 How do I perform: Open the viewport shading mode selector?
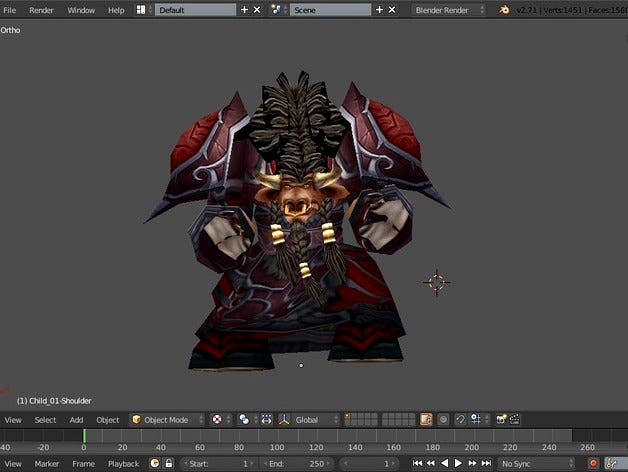coord(217,420)
